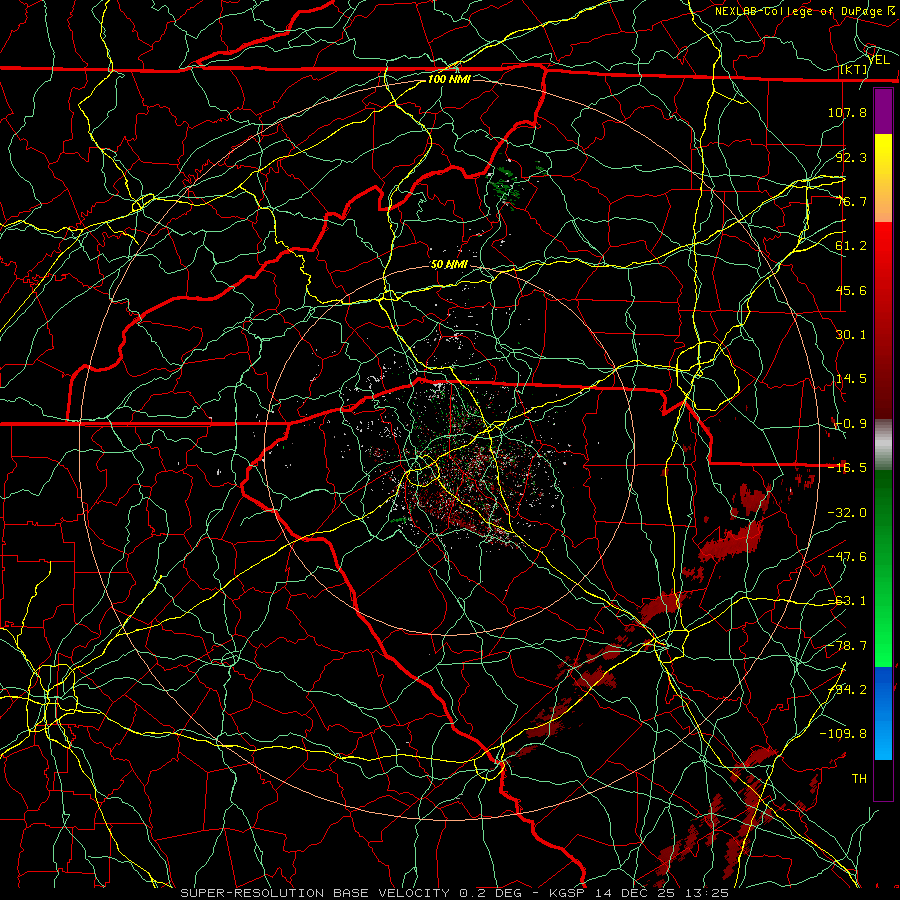Click the -32.0 velocity scale value
The height and width of the screenshot is (900, 900).
tap(847, 513)
